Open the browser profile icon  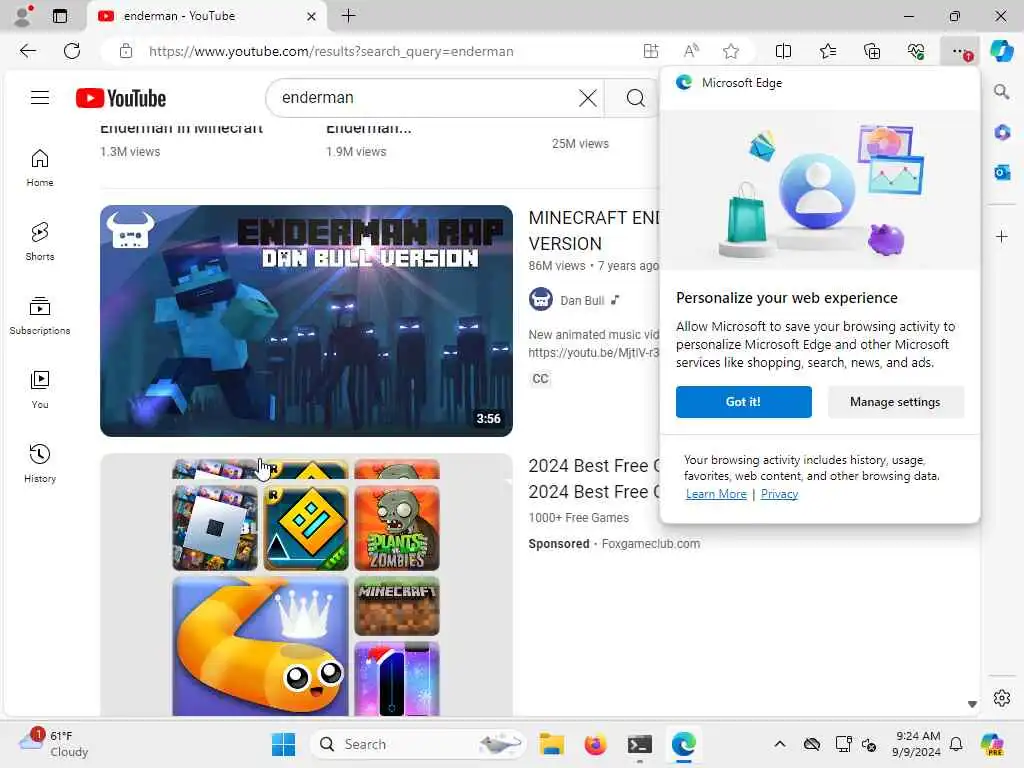tap(24, 16)
